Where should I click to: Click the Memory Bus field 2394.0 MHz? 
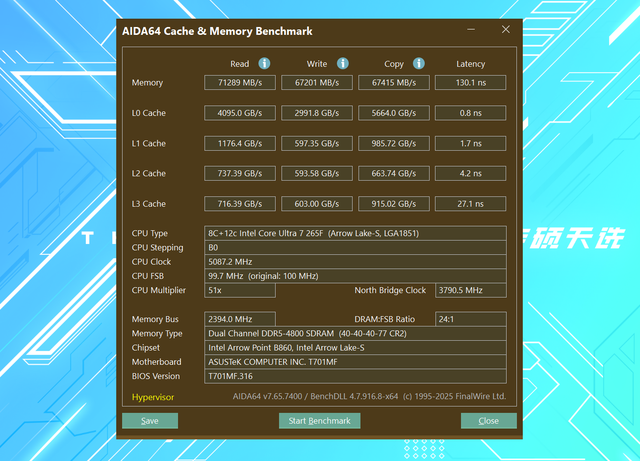[x=240, y=319]
